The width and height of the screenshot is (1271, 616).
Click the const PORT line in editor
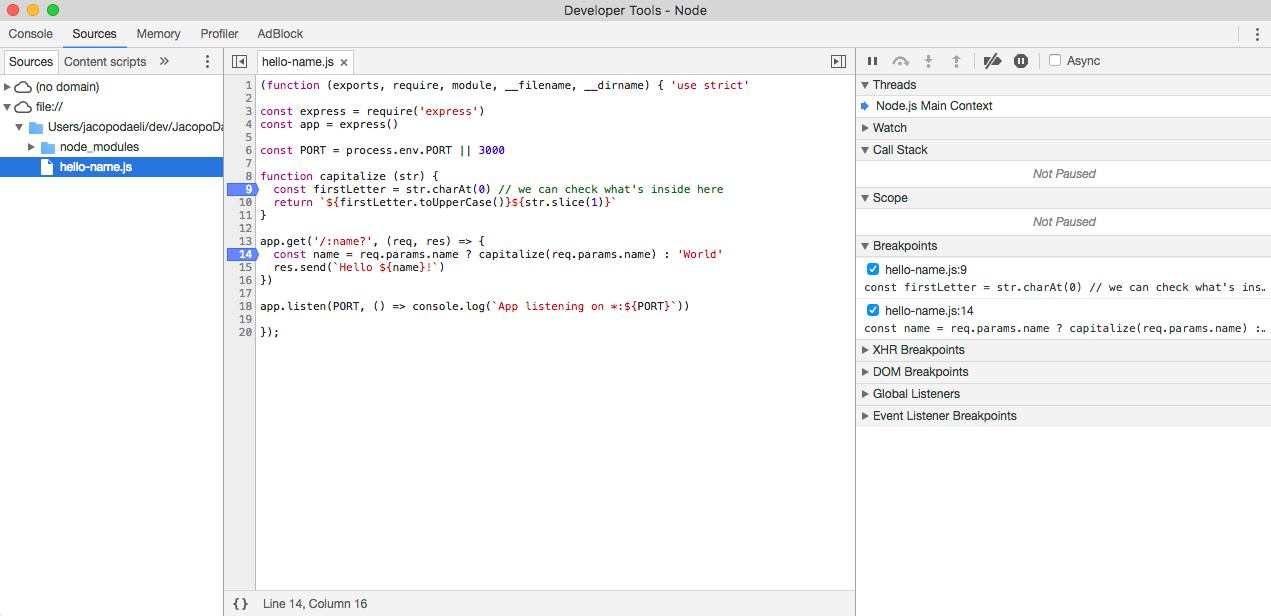382,150
